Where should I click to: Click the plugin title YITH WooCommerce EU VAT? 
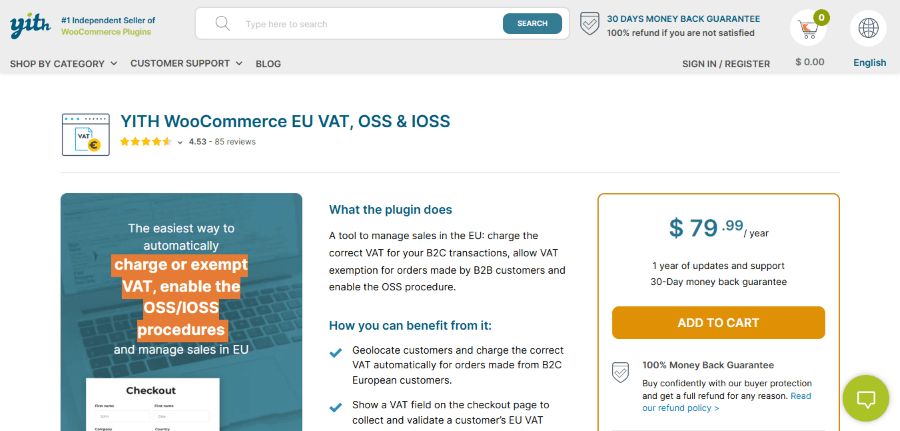pos(285,122)
